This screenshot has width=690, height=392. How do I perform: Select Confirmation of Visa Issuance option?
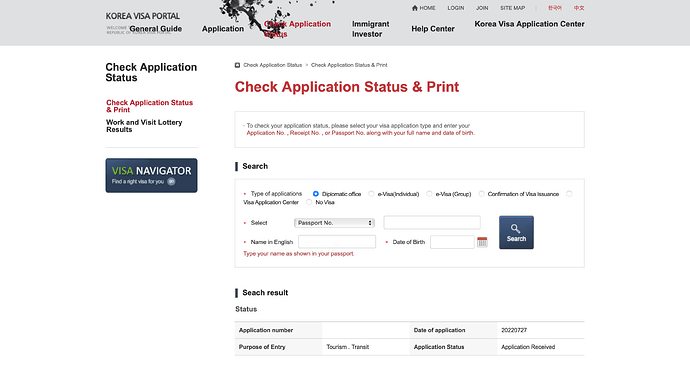pos(481,194)
